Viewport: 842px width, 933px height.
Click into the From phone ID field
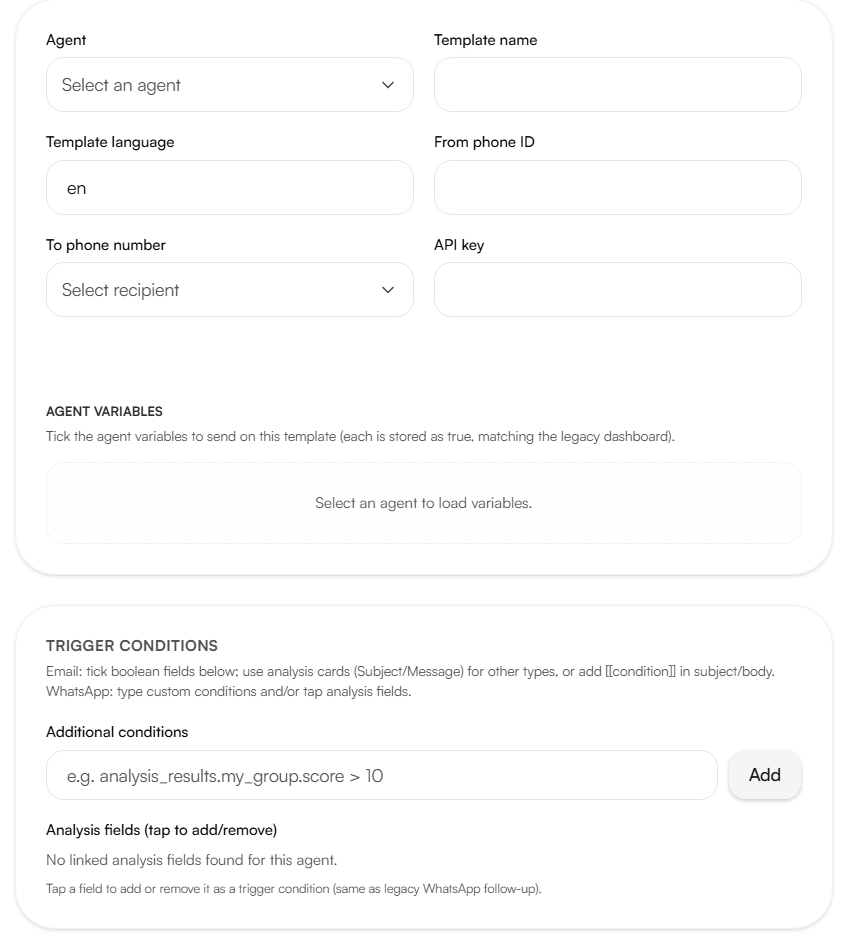(x=618, y=187)
